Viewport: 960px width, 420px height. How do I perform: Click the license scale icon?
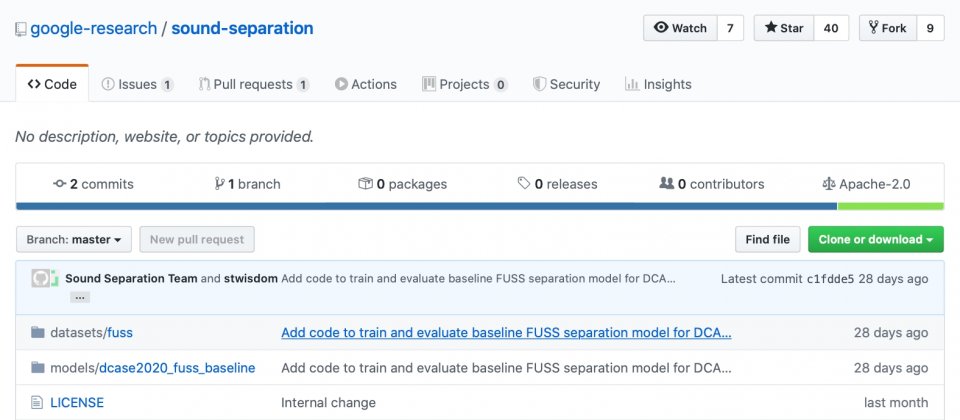click(829, 184)
